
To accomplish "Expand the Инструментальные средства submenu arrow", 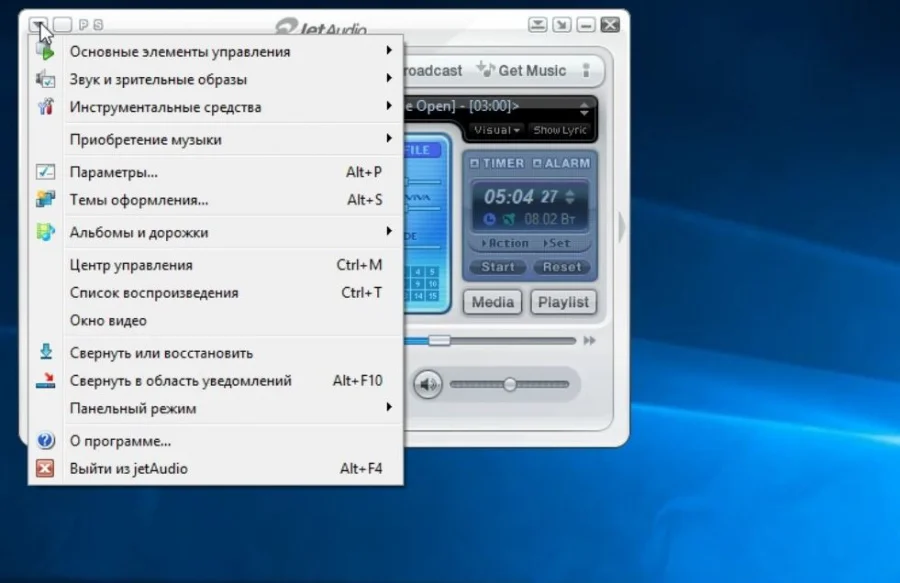I will [x=389, y=106].
